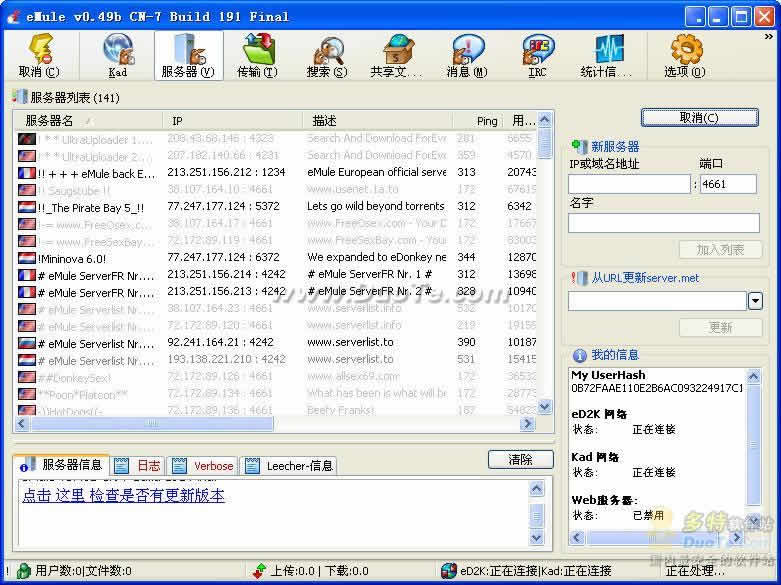Image resolution: width=781 pixels, height=585 pixels.
Task: Open the 统计信息 statistics toolbar icon
Action: tap(607, 55)
